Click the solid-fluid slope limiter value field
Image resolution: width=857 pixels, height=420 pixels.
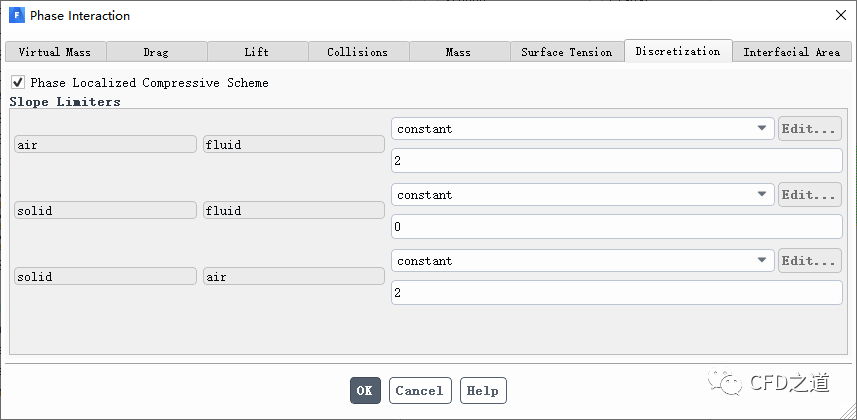pyautogui.click(x=616, y=227)
